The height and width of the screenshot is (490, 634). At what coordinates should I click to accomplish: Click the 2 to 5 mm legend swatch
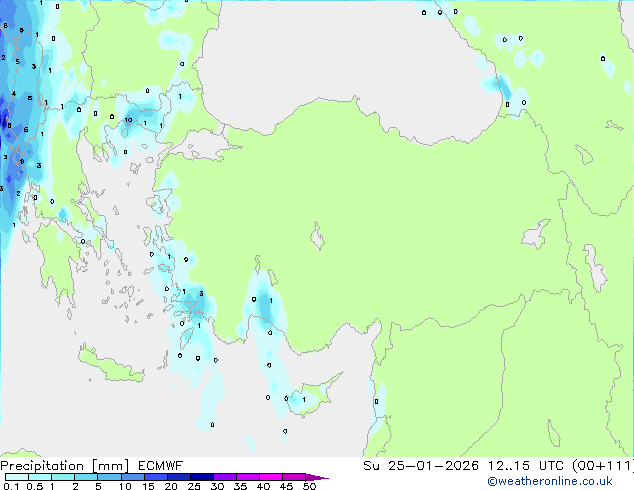86,477
